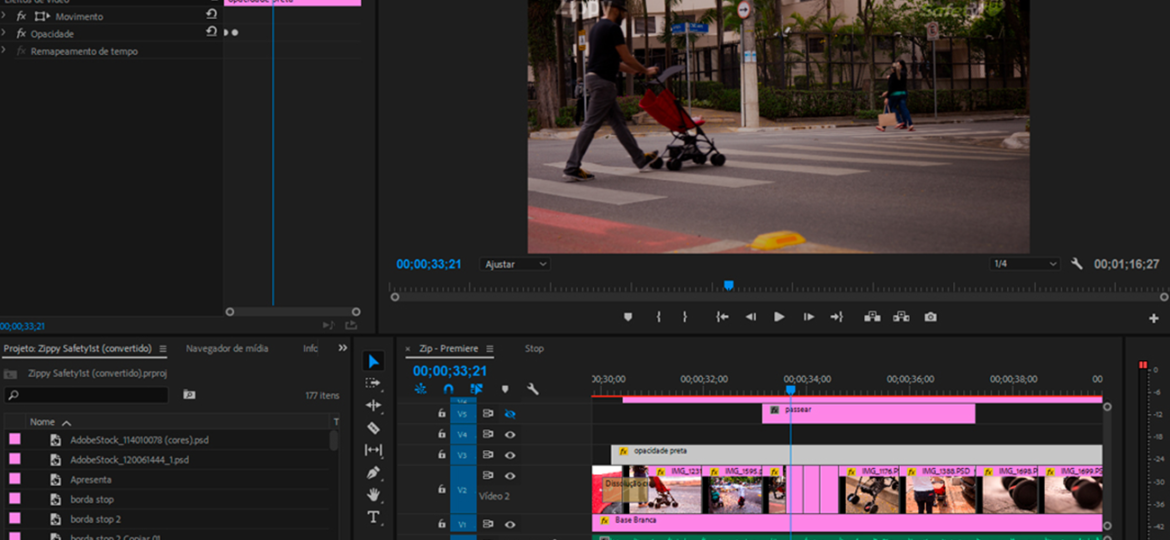
Task: Select the Razor tool in the toolbar
Action: click(x=373, y=428)
